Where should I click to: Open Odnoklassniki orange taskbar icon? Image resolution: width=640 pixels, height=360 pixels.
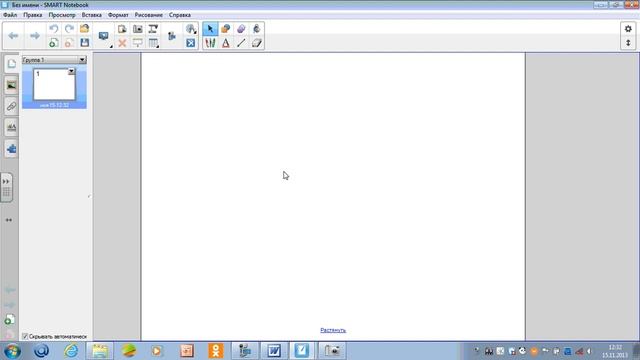[216, 351]
